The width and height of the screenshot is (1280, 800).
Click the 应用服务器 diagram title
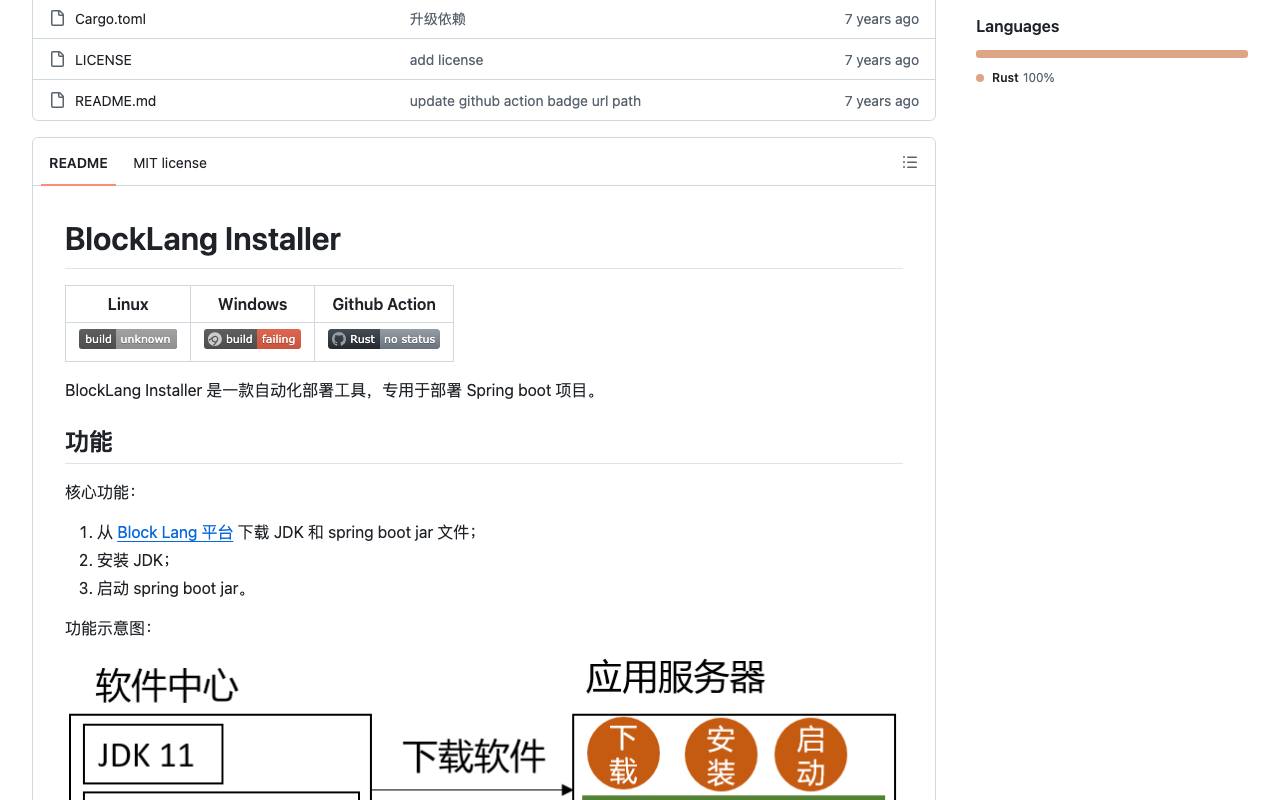(676, 677)
